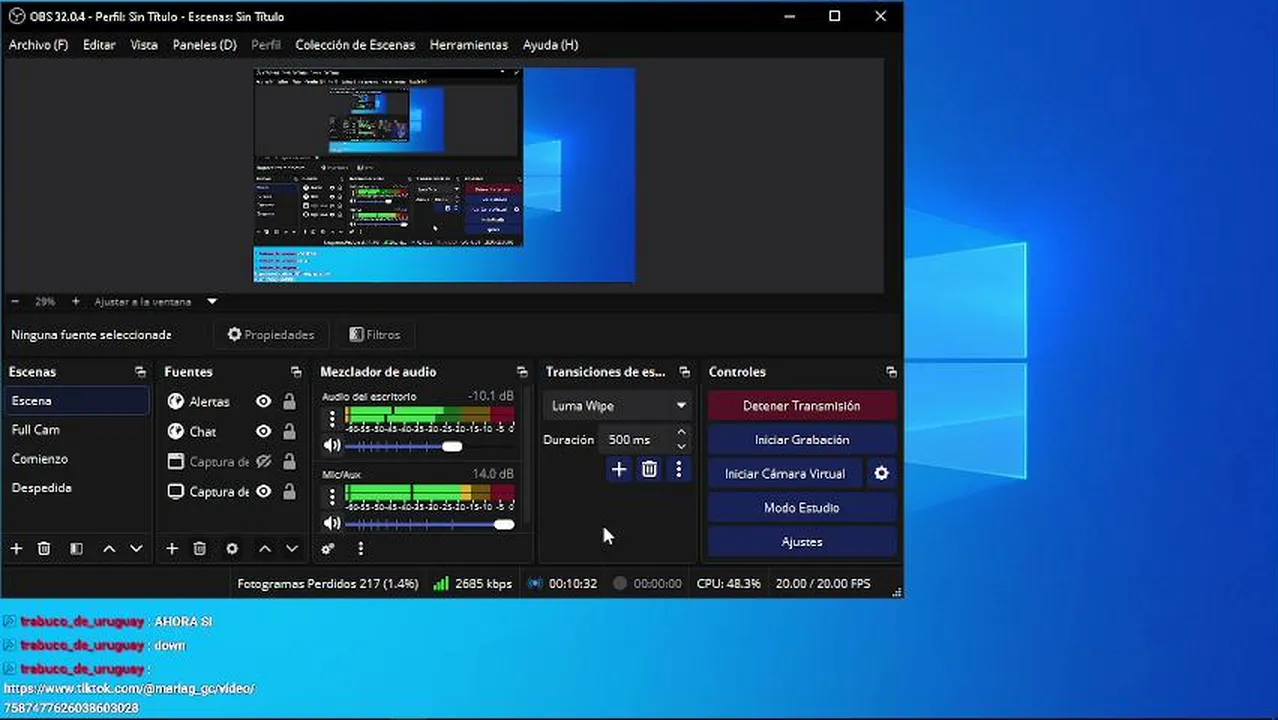Delete the transition with the trash icon
This screenshot has width=1278, height=720.
pyautogui.click(x=649, y=469)
